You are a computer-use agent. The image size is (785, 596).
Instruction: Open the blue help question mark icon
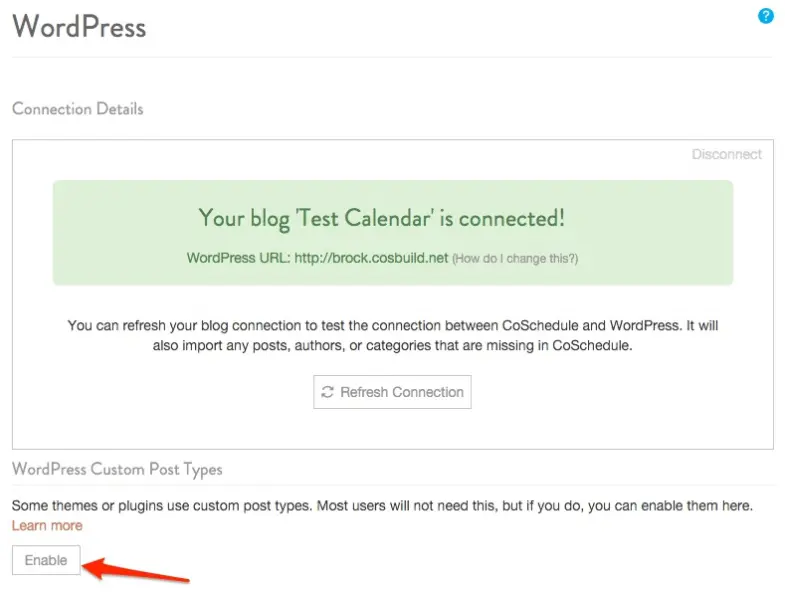click(x=765, y=16)
